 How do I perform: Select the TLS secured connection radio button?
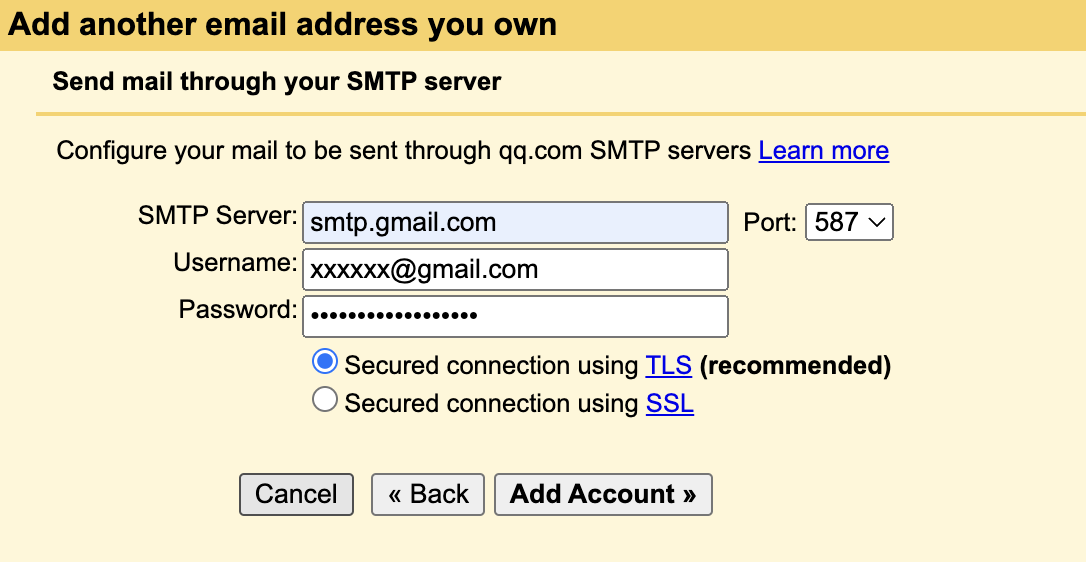325,362
